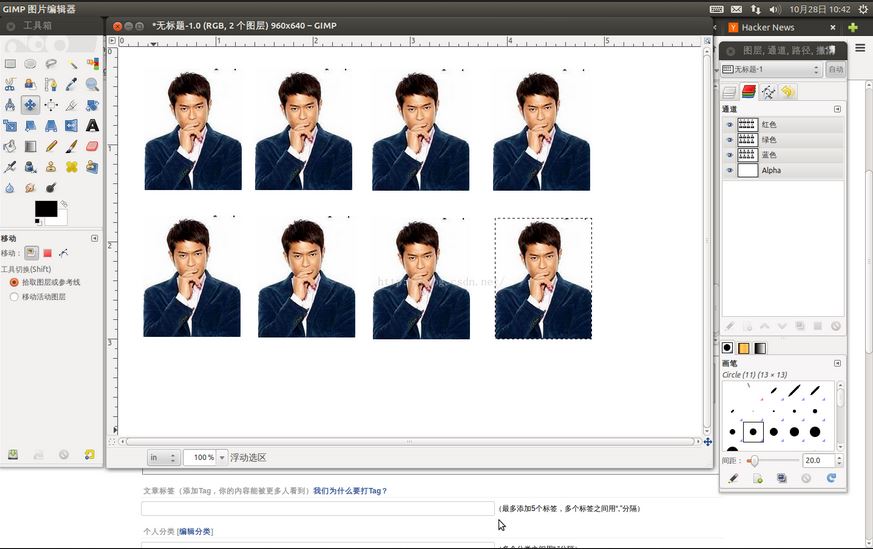Image resolution: width=873 pixels, height=549 pixels.
Task: Switch to the Channels tab
Action: 749,92
